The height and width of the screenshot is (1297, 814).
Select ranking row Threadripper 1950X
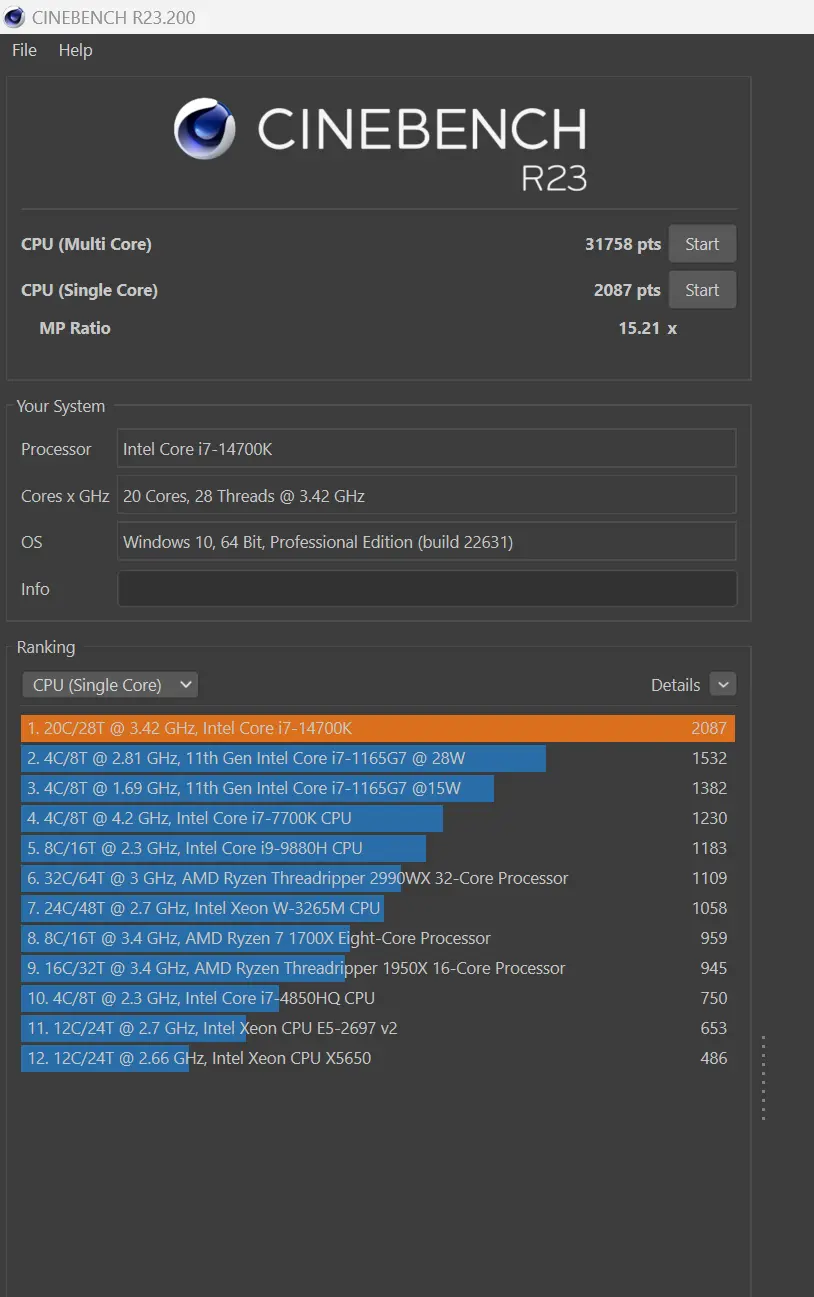pos(378,968)
